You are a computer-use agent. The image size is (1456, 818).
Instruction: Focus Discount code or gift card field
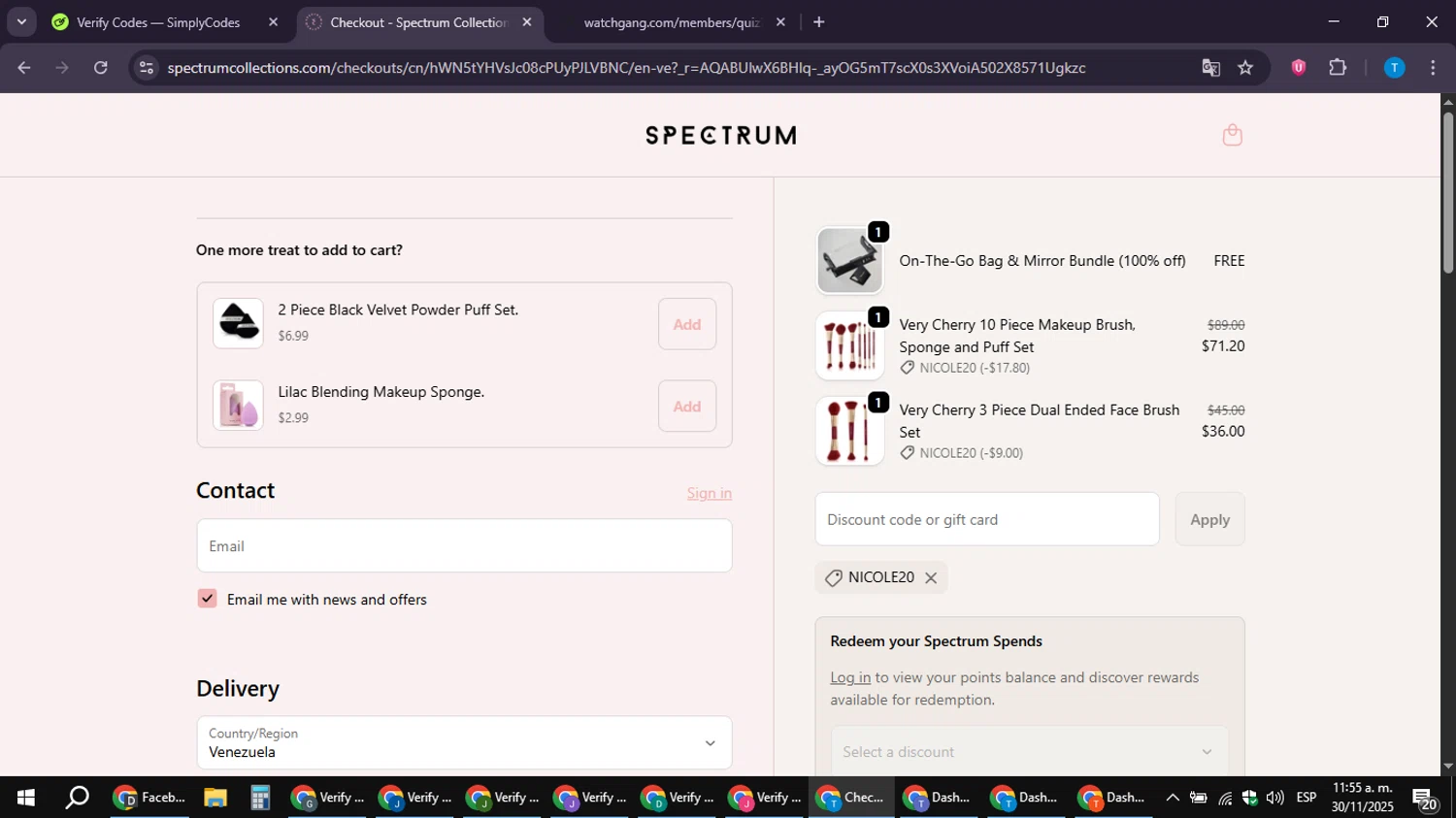tap(987, 519)
